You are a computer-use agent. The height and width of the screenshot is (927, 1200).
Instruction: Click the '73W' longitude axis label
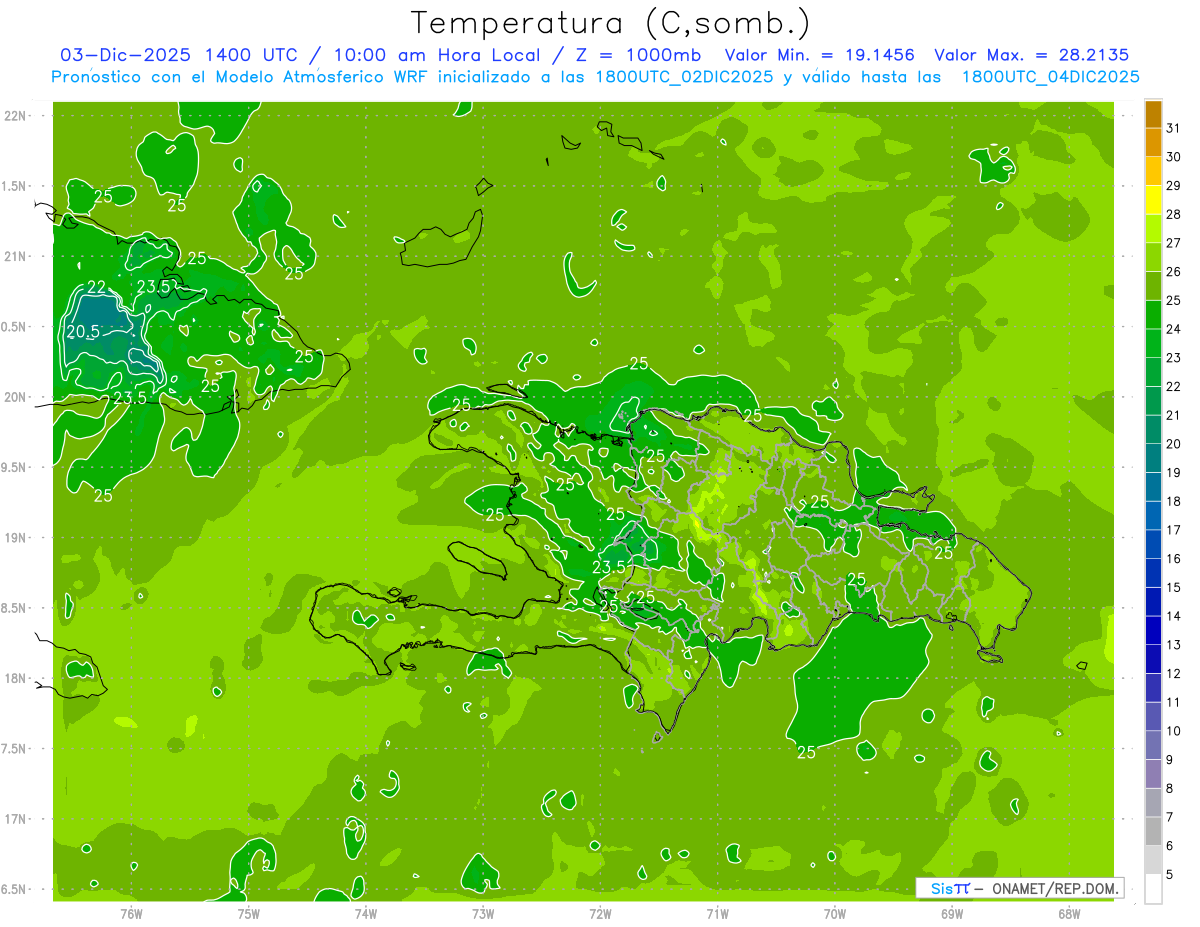(x=483, y=913)
